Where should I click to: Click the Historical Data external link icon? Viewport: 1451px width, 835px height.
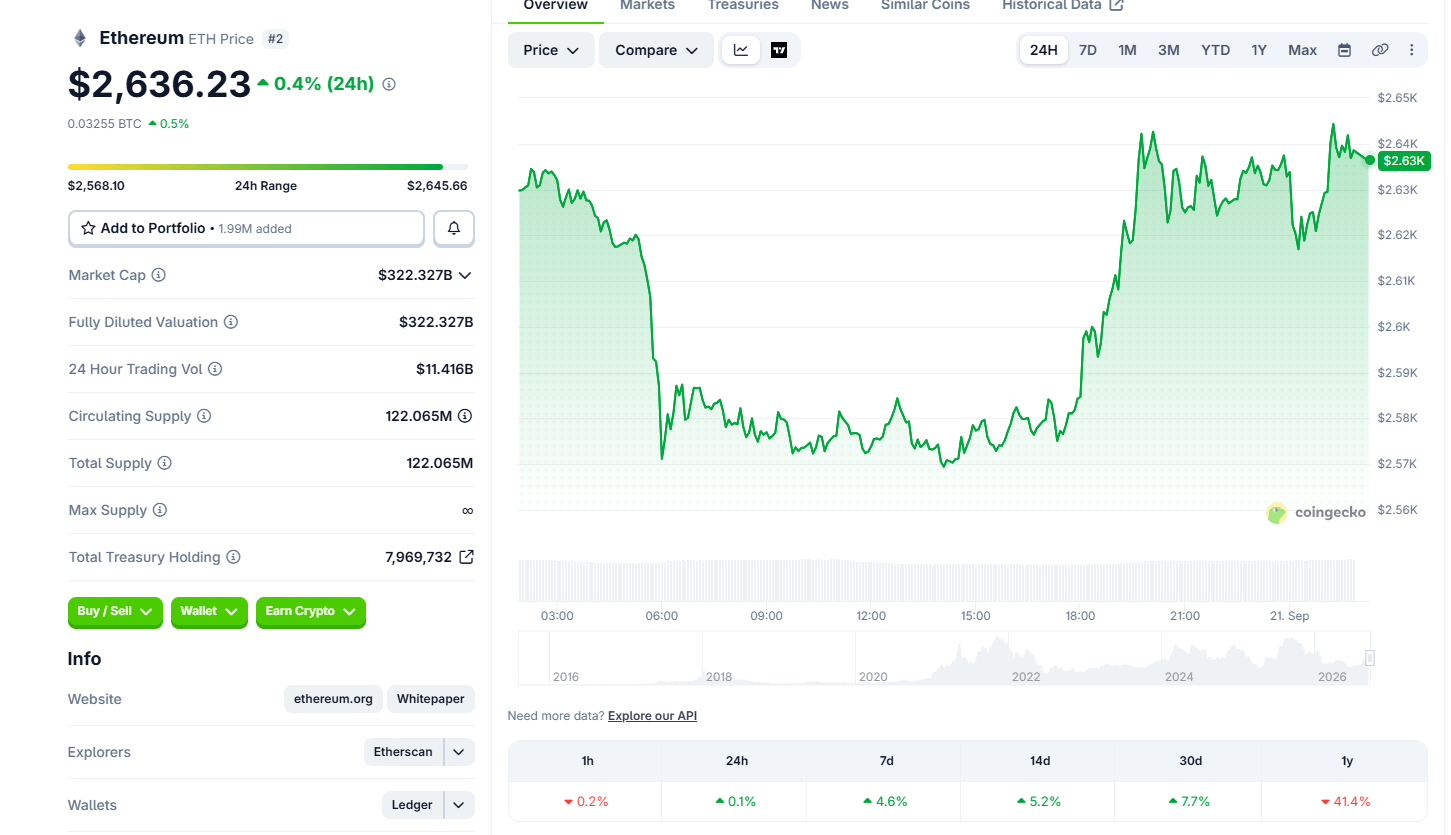coord(1117,5)
